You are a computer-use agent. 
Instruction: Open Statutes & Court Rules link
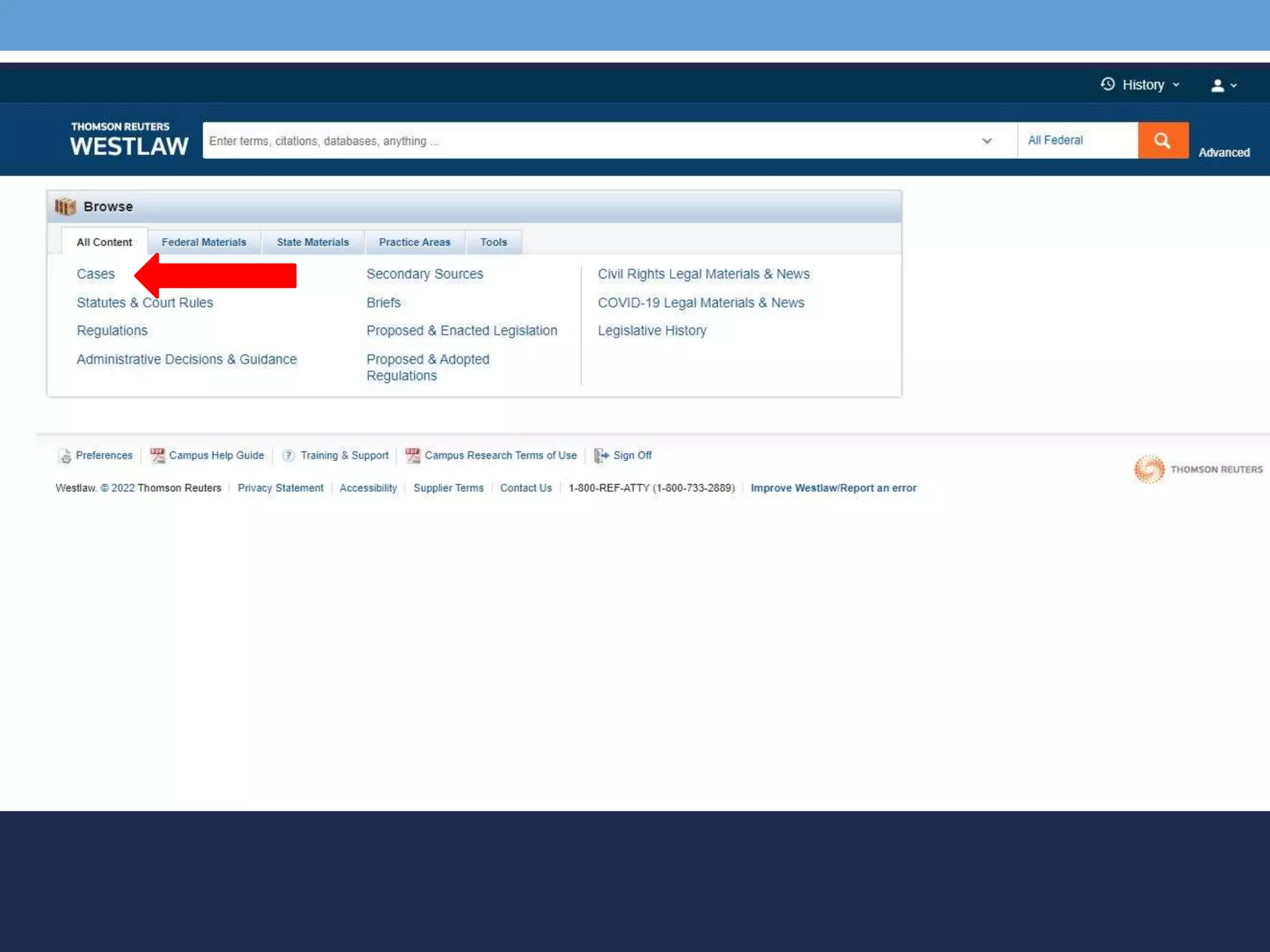144,302
